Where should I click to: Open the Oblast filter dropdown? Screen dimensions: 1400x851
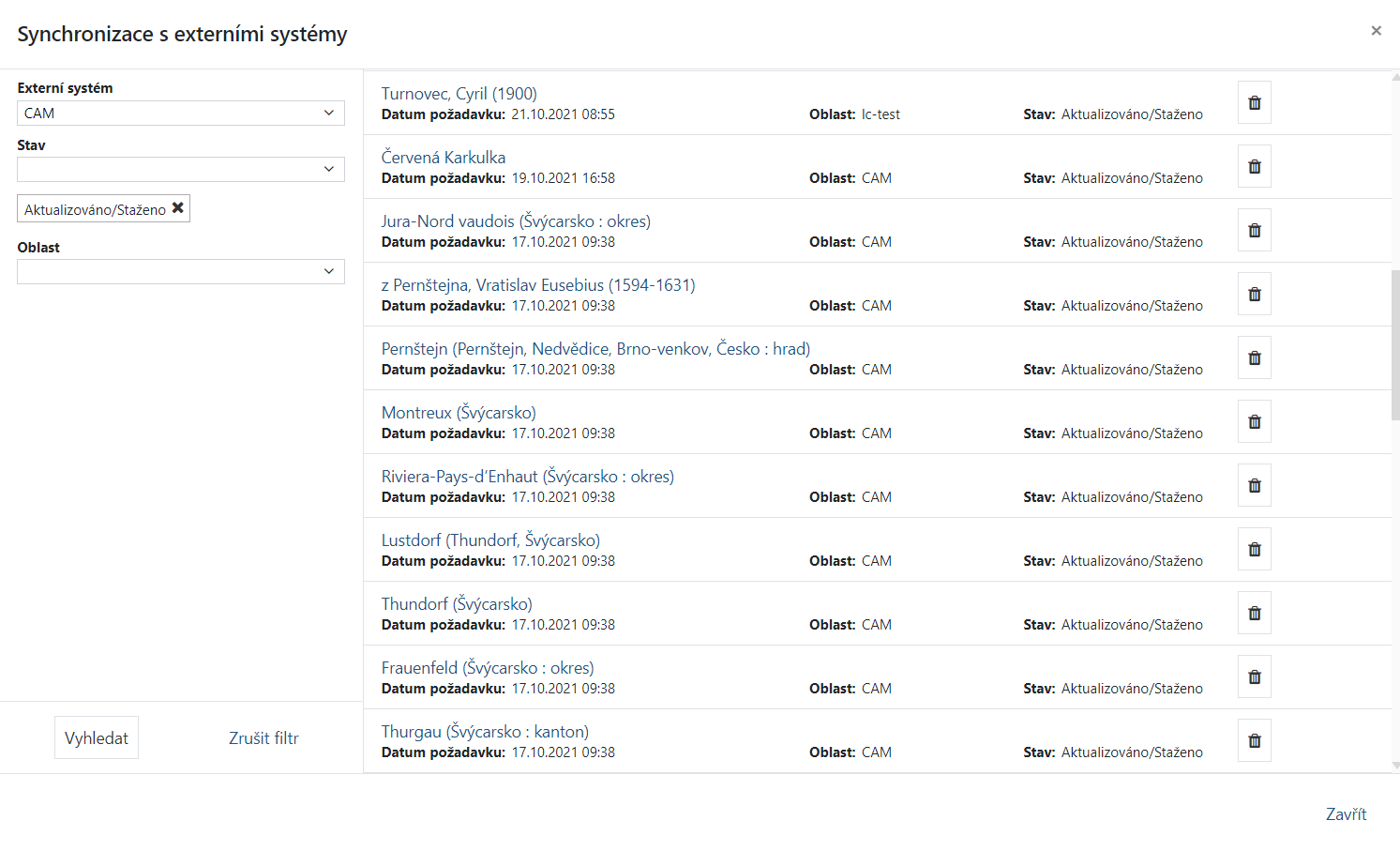180,272
